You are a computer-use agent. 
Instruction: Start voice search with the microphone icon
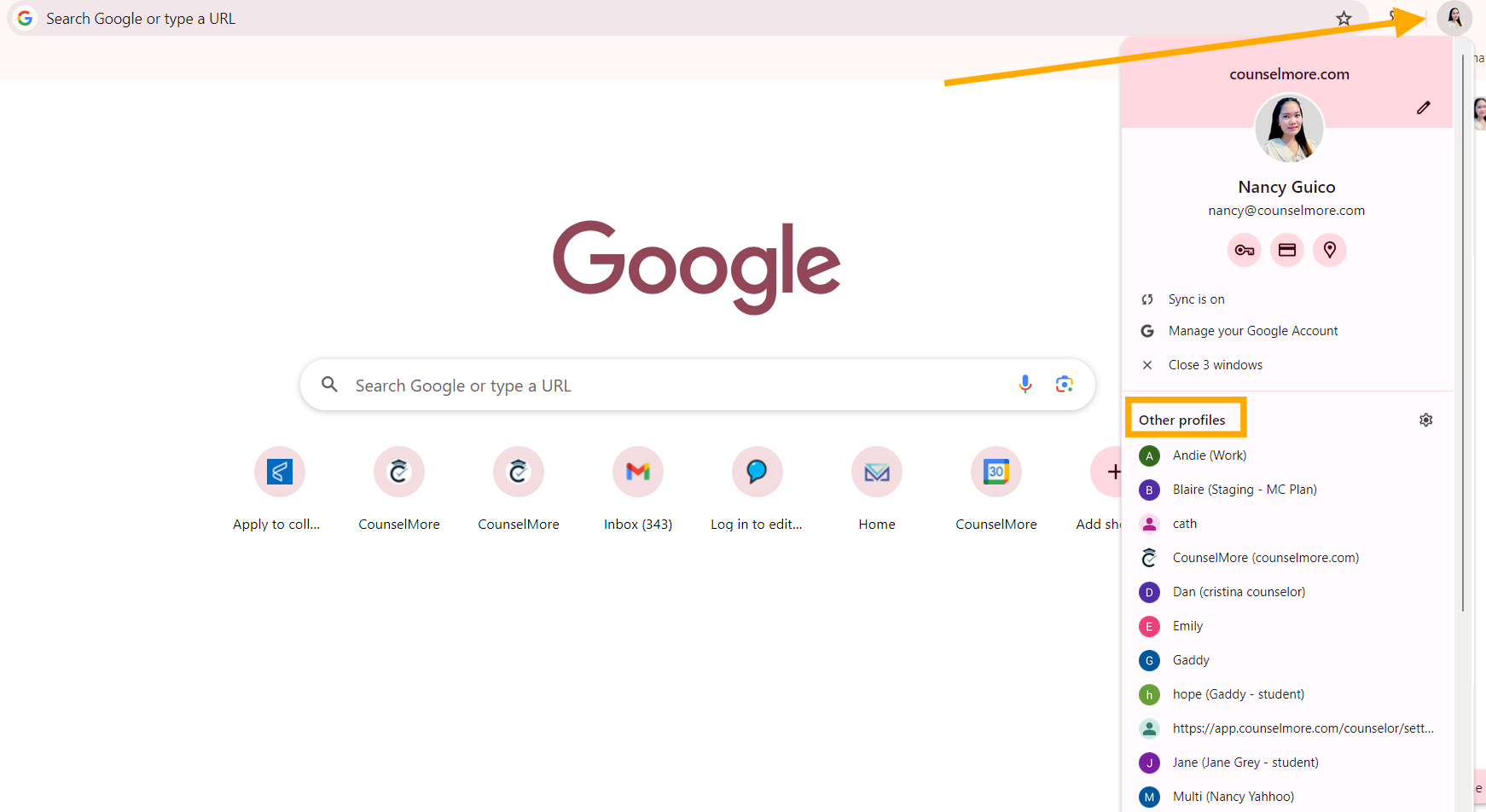pyautogui.click(x=1025, y=385)
